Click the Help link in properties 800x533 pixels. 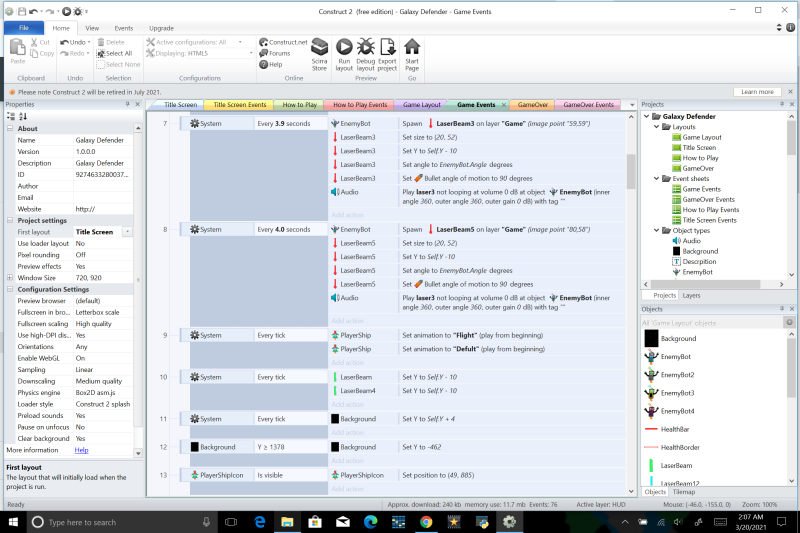tap(82, 450)
